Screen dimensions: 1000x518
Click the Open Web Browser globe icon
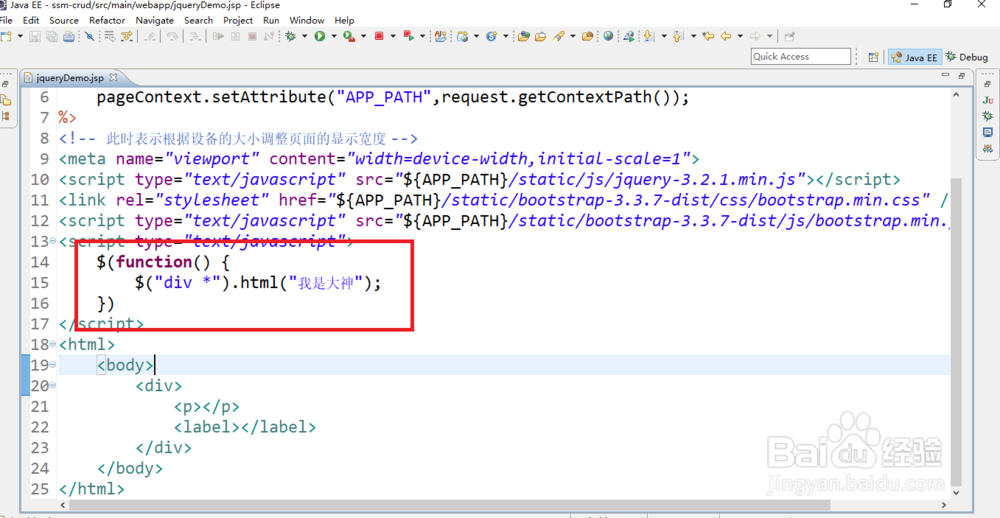[608, 36]
